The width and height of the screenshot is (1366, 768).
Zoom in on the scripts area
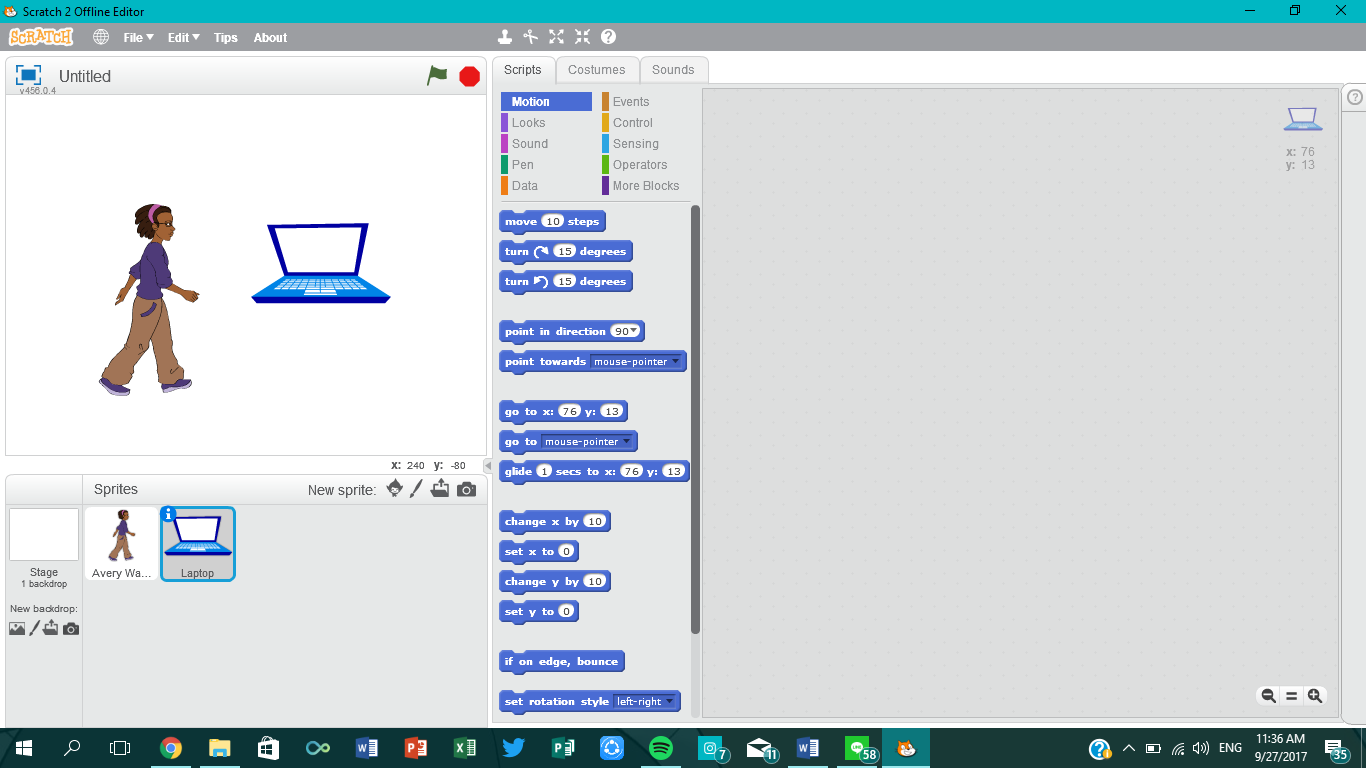click(x=1315, y=695)
